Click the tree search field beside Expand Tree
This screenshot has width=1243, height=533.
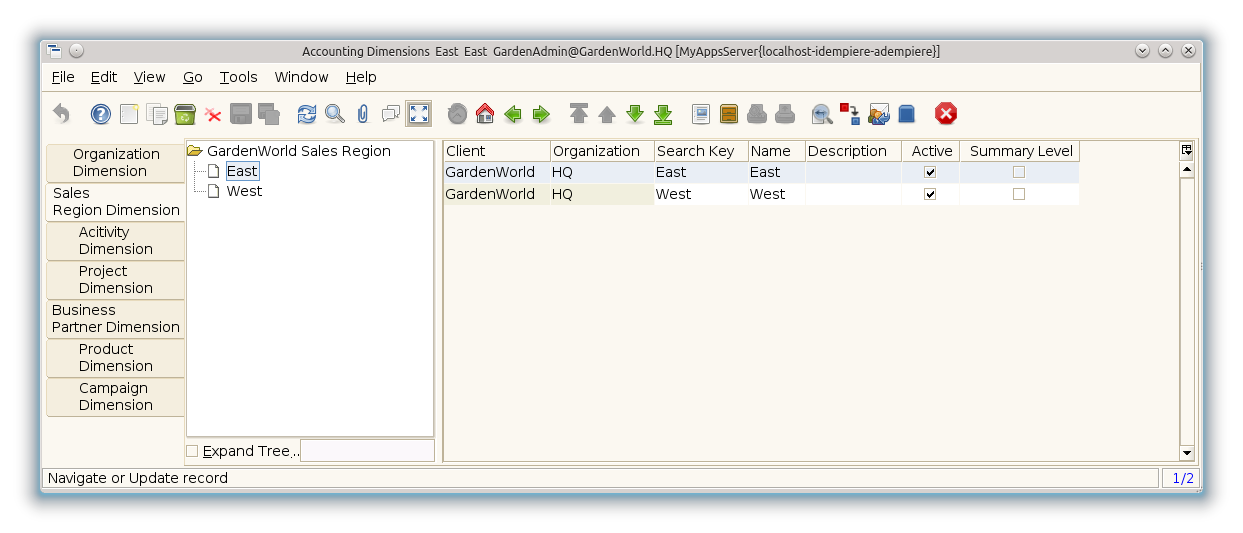[367, 451]
